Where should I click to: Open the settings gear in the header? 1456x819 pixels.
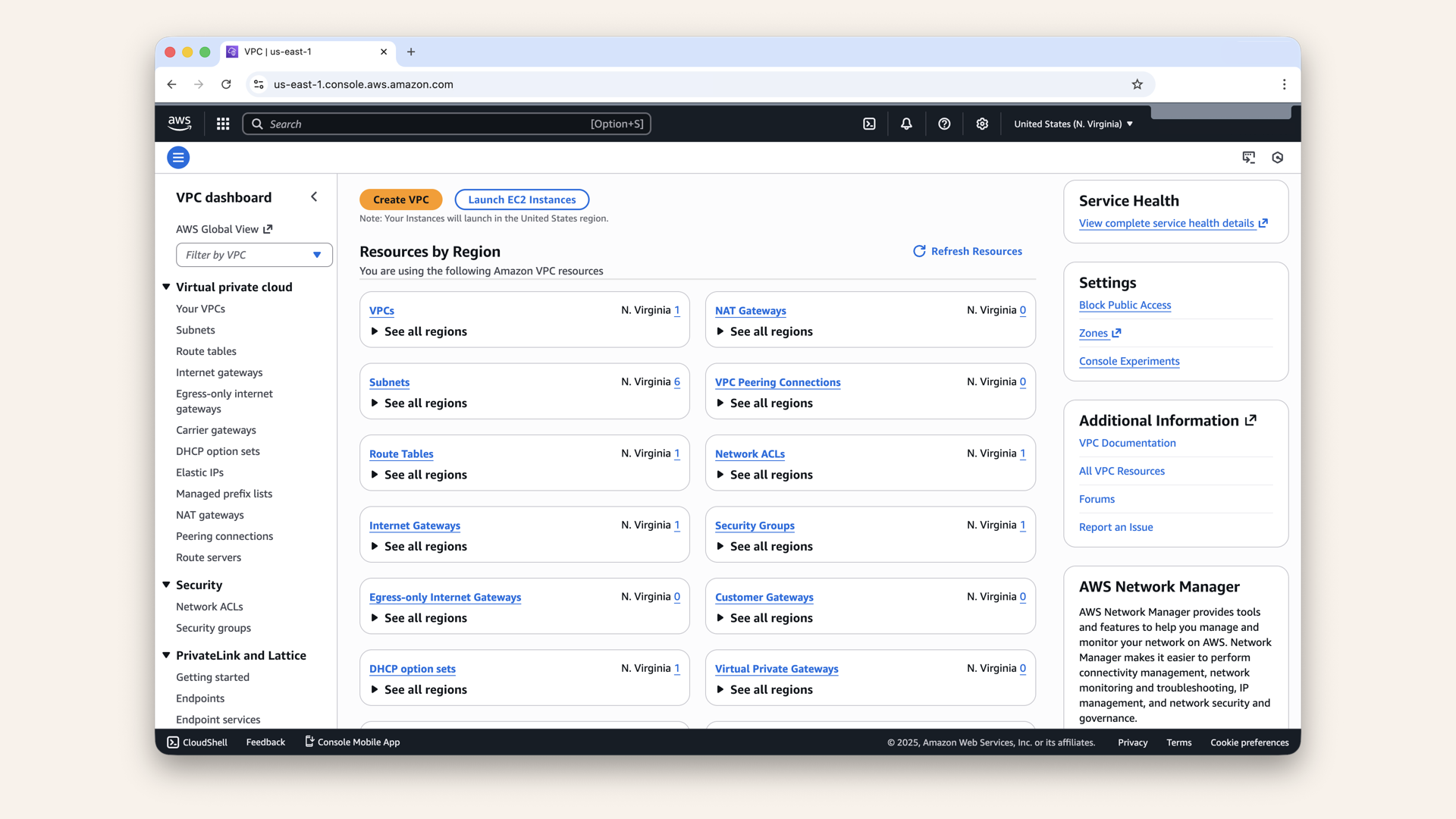pyautogui.click(x=982, y=123)
